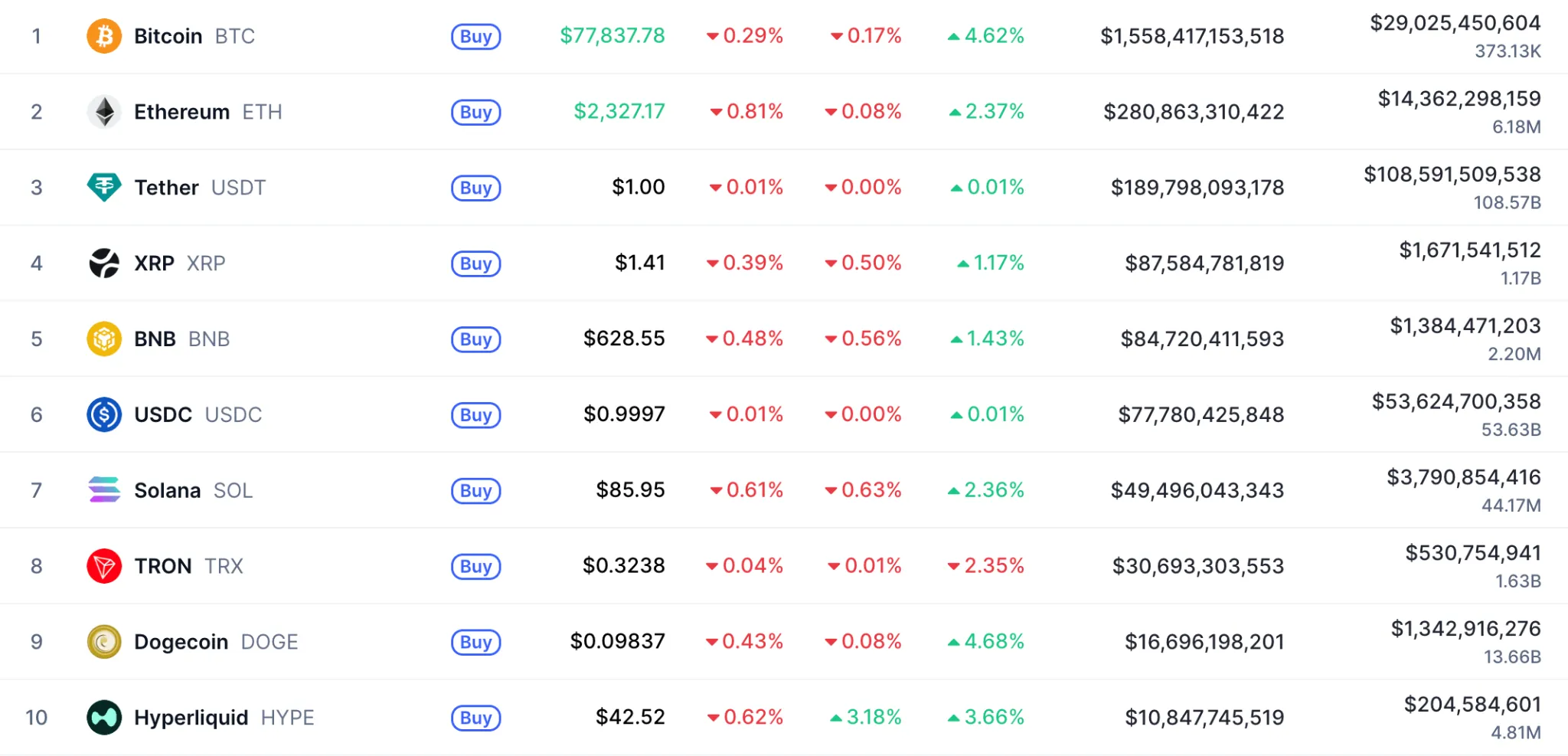The height and width of the screenshot is (756, 1568).
Task: Click the Buy button for Bitcoin
Action: [475, 37]
